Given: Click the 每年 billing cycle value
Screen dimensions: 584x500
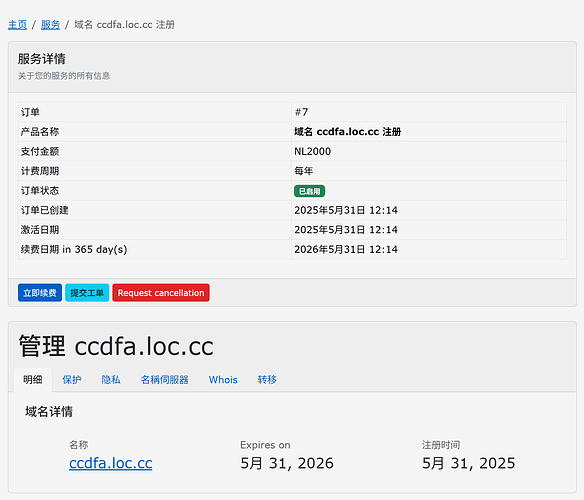Looking at the screenshot, I should (x=304, y=171).
